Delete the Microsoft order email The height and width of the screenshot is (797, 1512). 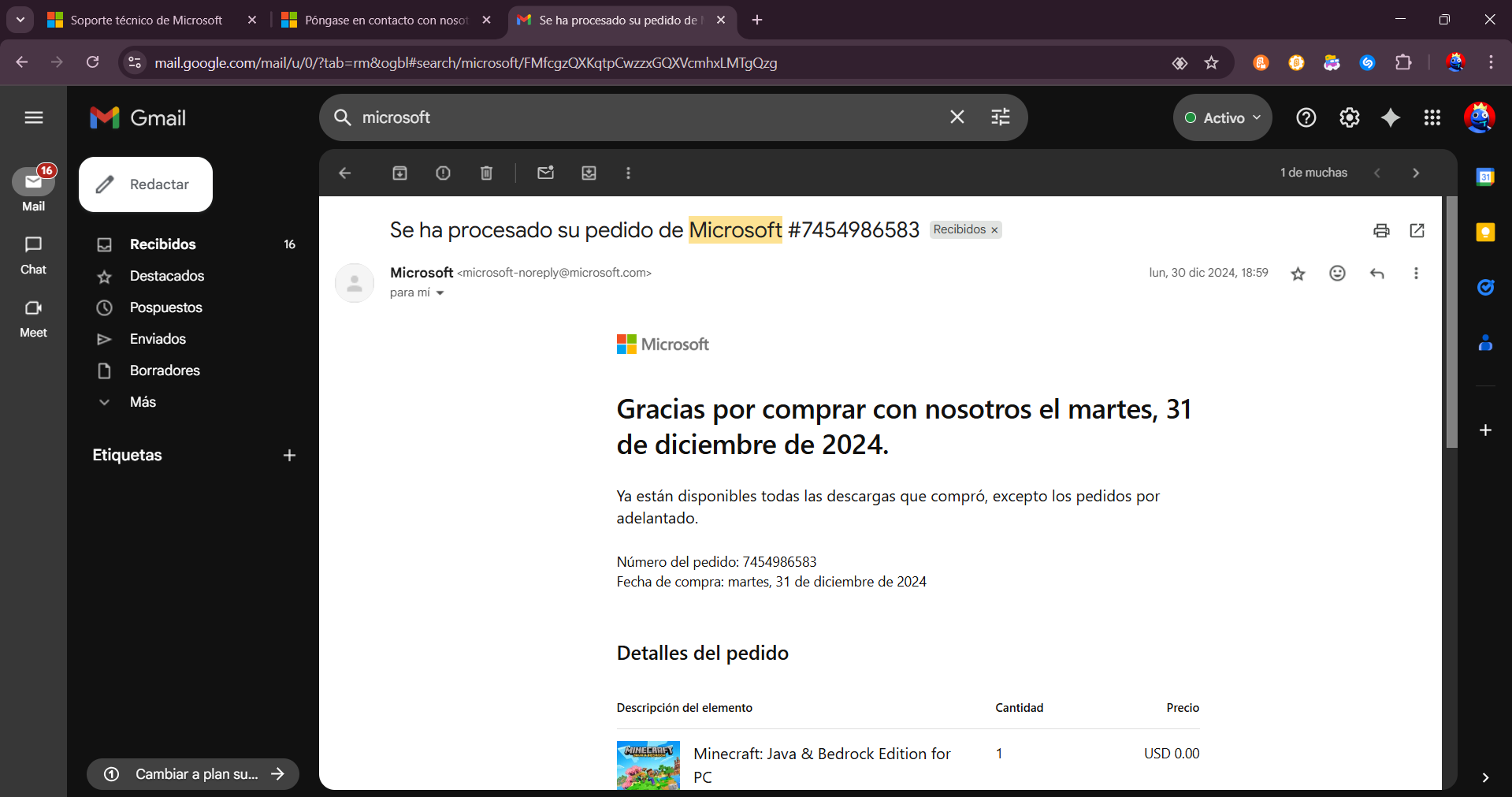[x=486, y=173]
